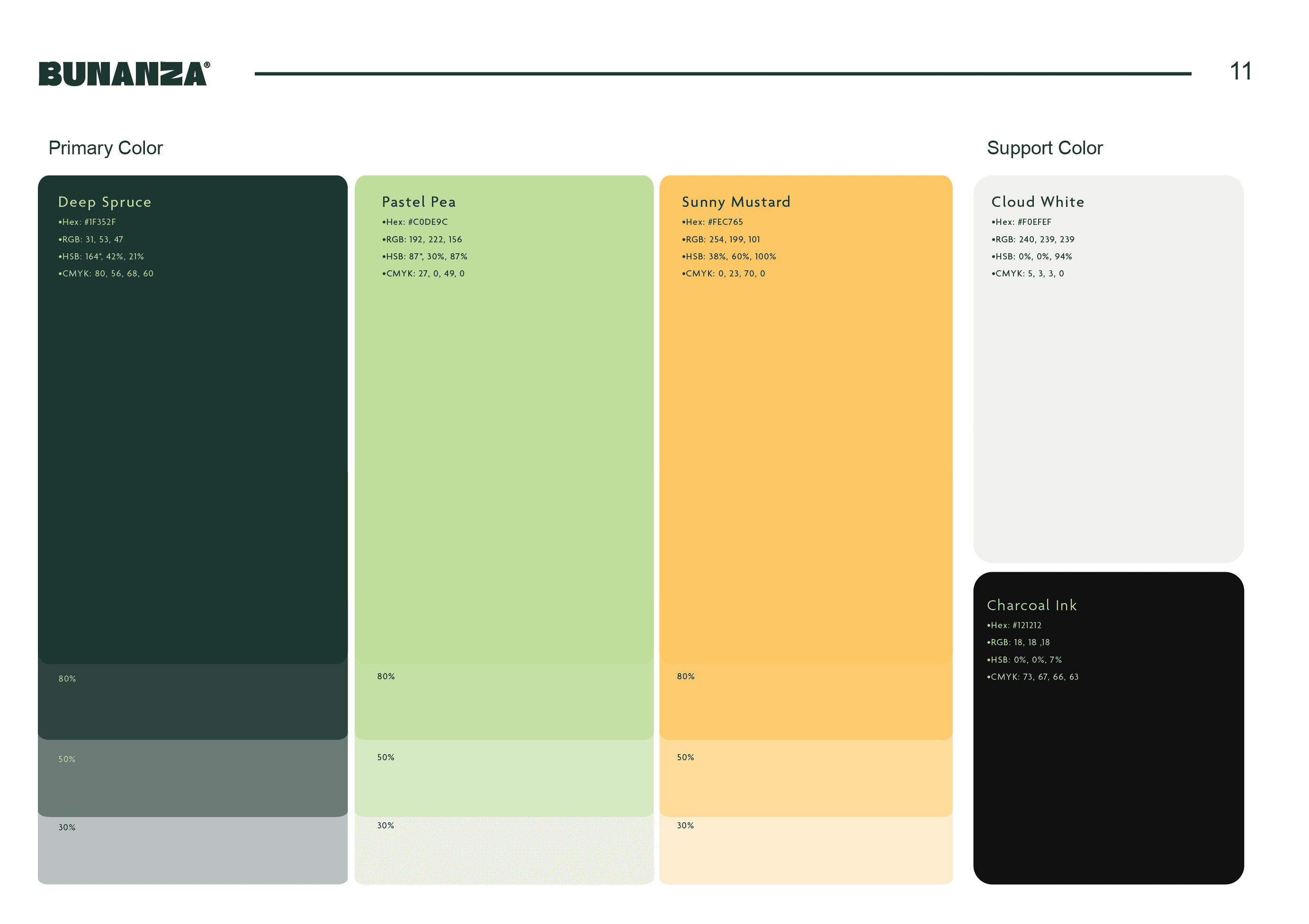Screen dimensions: 1309x924
Task: Click the Primary Color heading
Action: (106, 148)
